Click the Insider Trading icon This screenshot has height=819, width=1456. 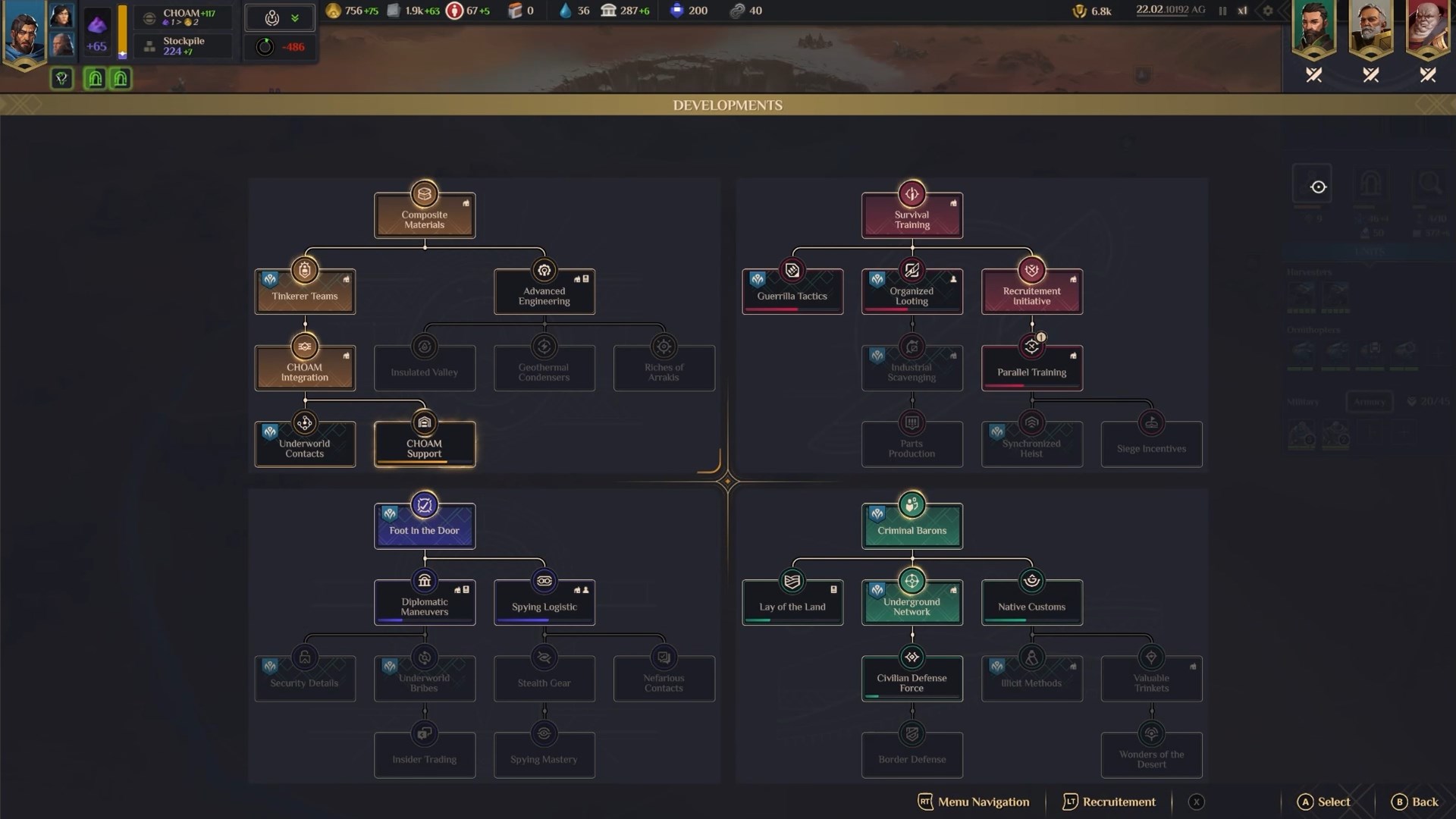tap(425, 734)
